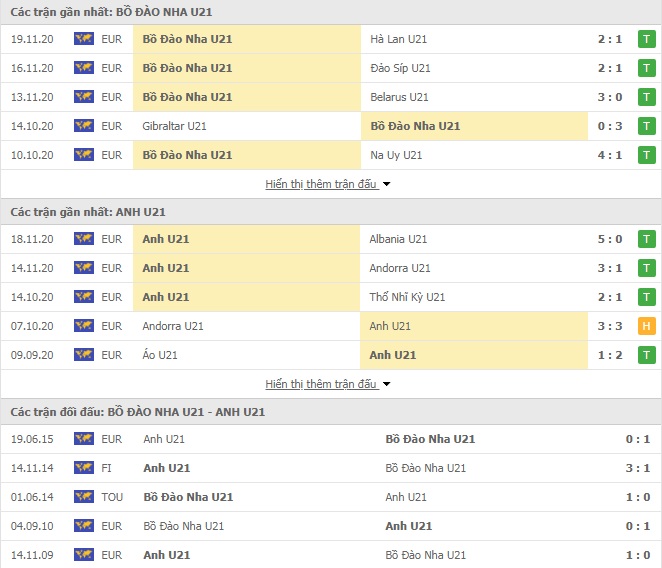Click the green T badge for Hà Lan U21 match
Viewport: 662px width, 568px height.
tap(646, 39)
